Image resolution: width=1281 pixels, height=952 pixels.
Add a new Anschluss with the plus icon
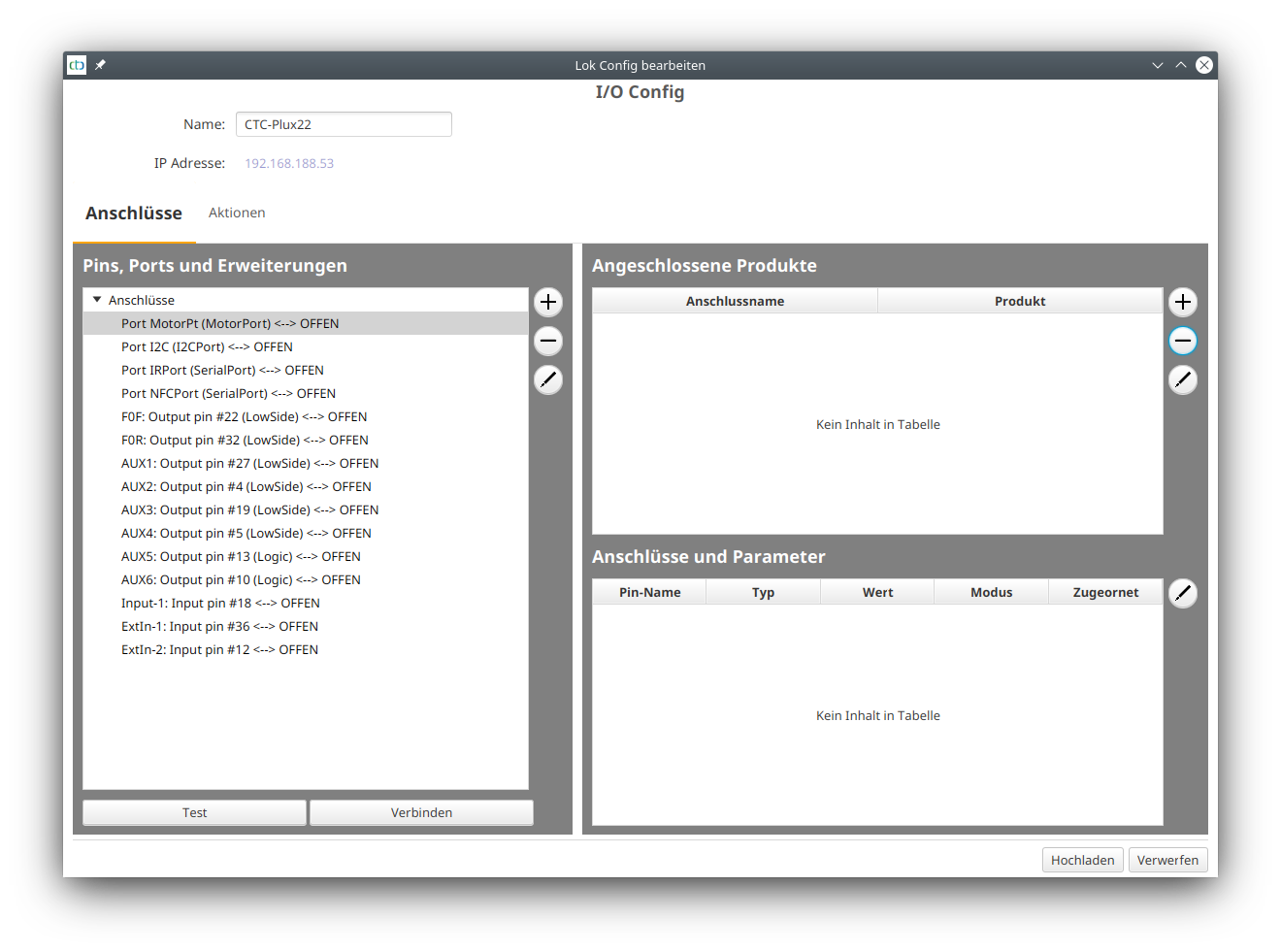[x=547, y=302]
